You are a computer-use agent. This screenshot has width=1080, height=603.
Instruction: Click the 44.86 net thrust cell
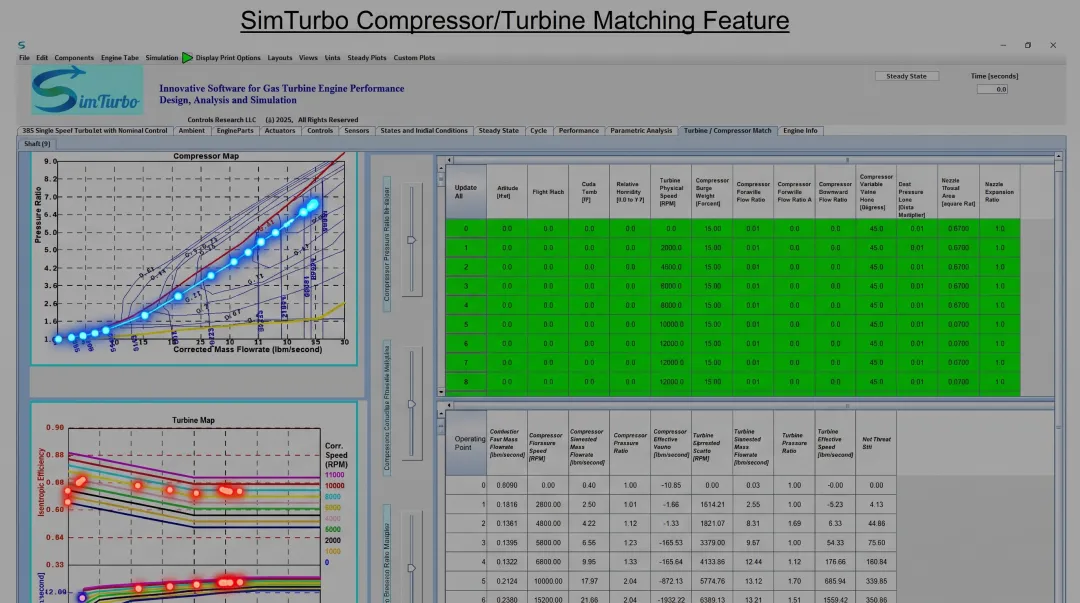(x=876, y=524)
